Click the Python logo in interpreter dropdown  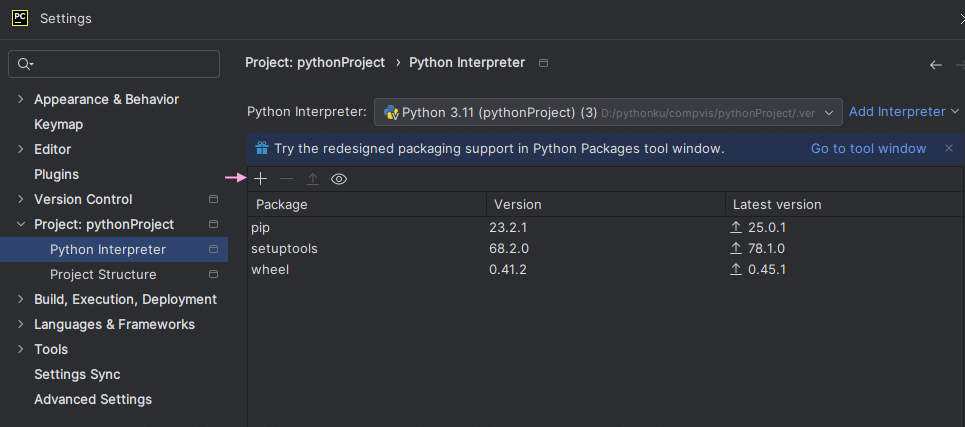coord(391,113)
